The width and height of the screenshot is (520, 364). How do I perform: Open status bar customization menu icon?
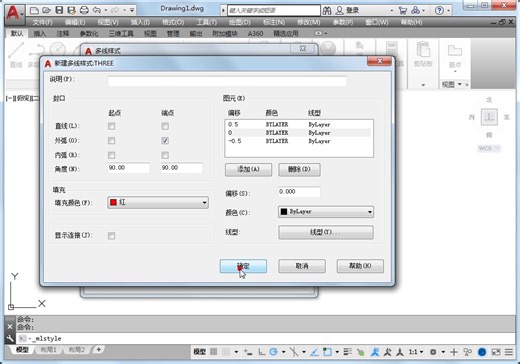509,352
